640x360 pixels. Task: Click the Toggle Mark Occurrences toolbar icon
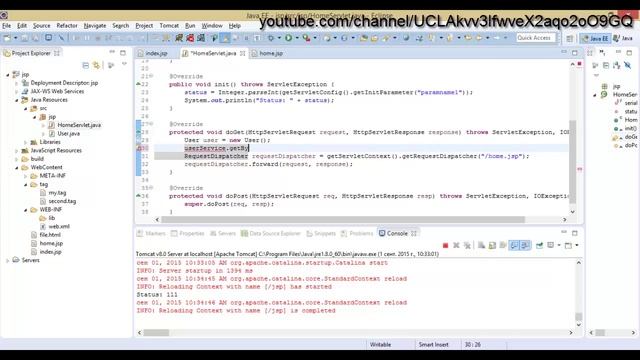coord(225,38)
